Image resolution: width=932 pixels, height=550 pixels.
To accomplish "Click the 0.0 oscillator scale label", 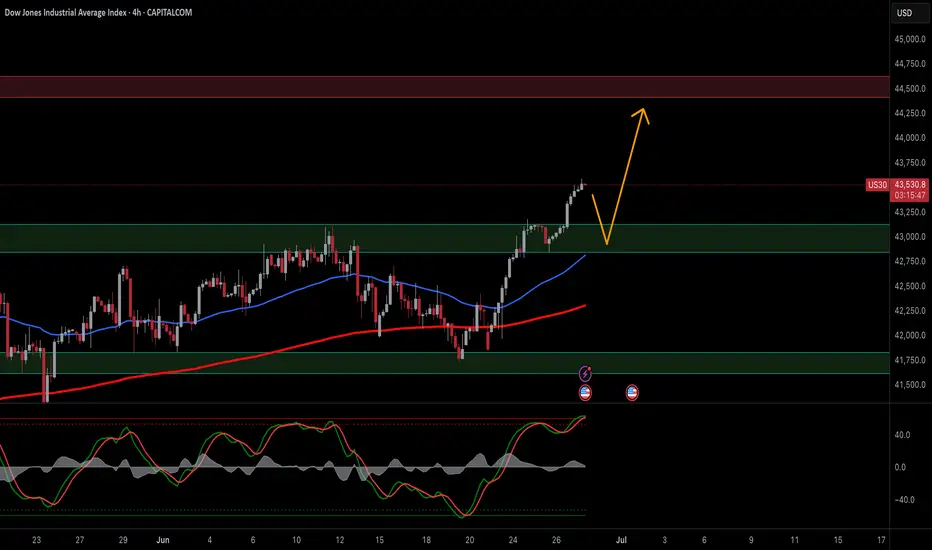I will 900,467.
